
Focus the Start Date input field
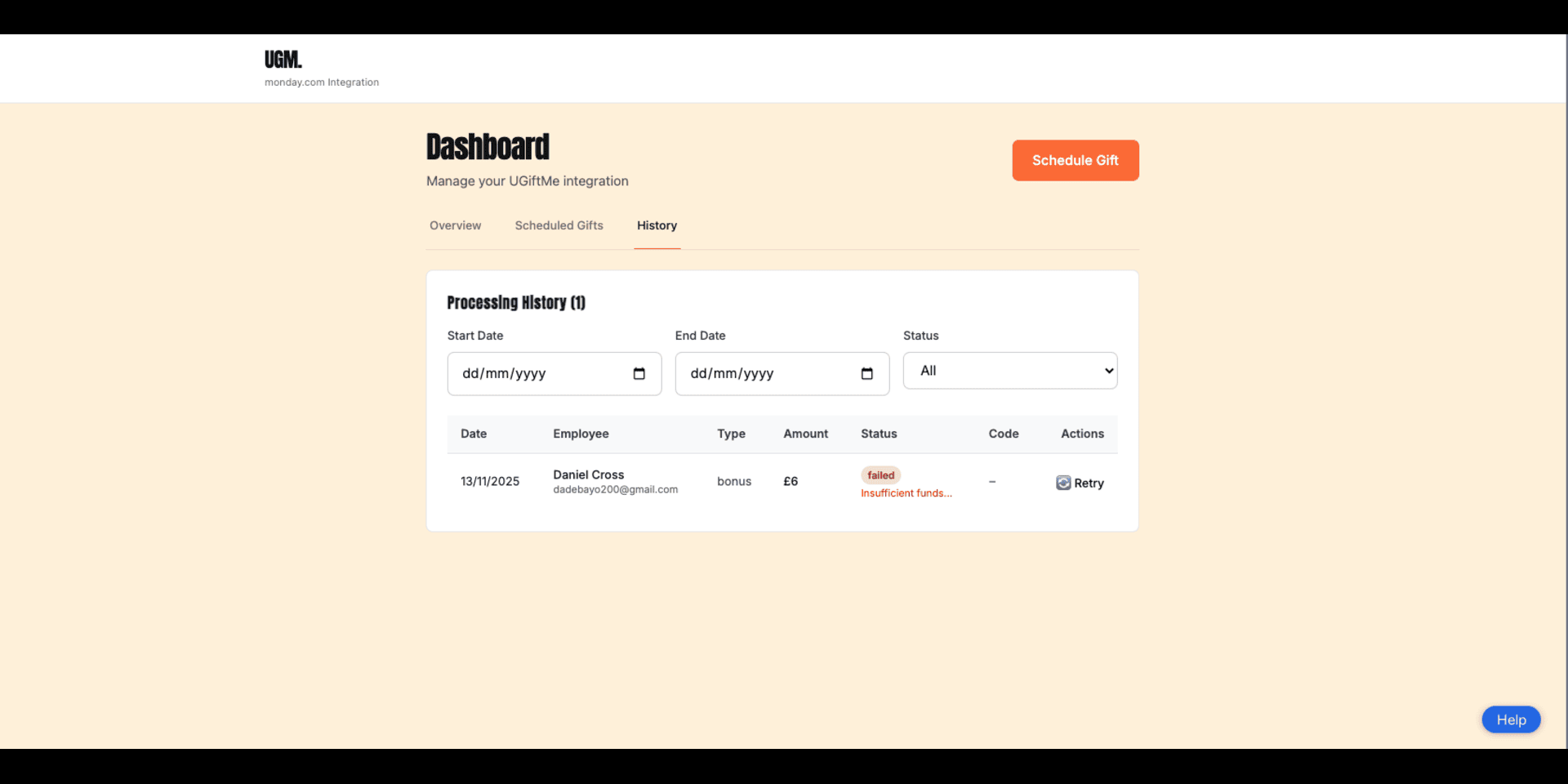[539, 374]
